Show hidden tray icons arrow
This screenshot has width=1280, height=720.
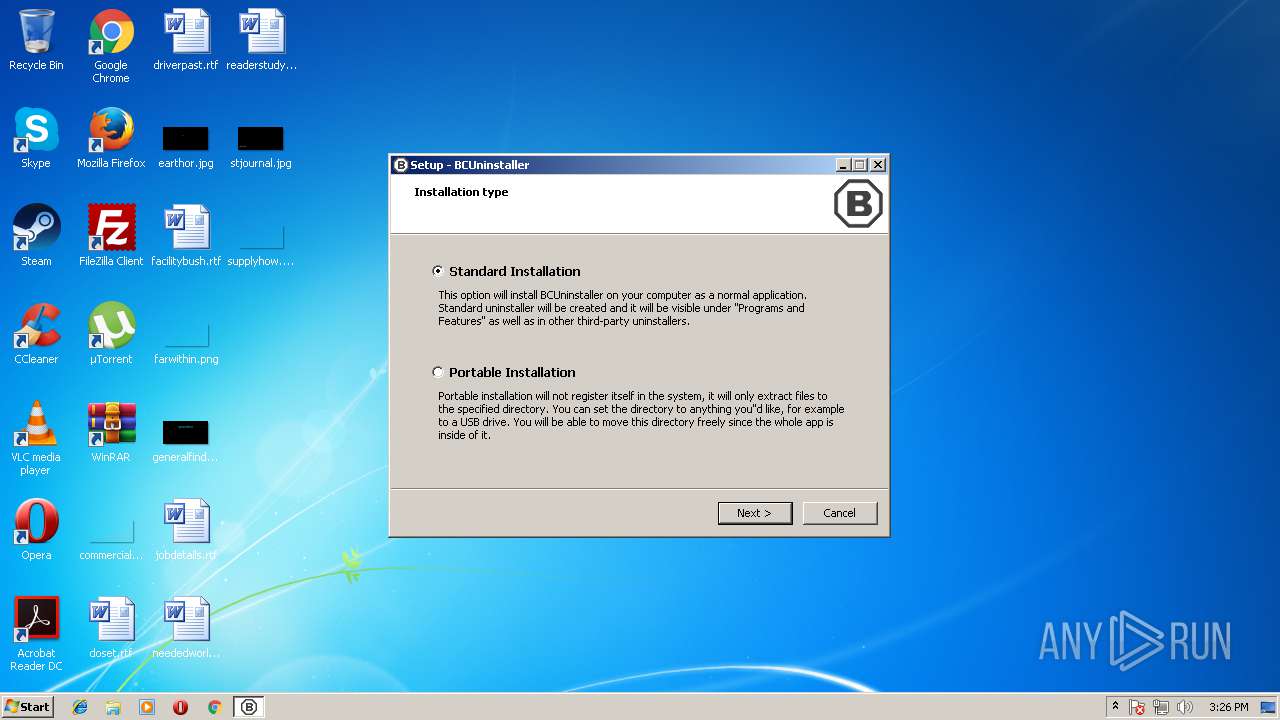click(x=1115, y=707)
